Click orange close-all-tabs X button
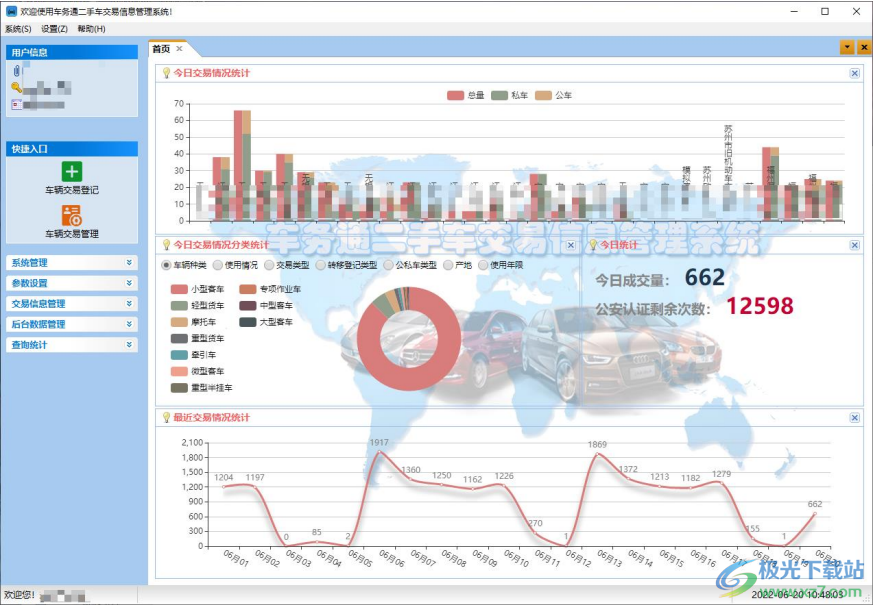The width and height of the screenshot is (875, 608). click(x=864, y=47)
